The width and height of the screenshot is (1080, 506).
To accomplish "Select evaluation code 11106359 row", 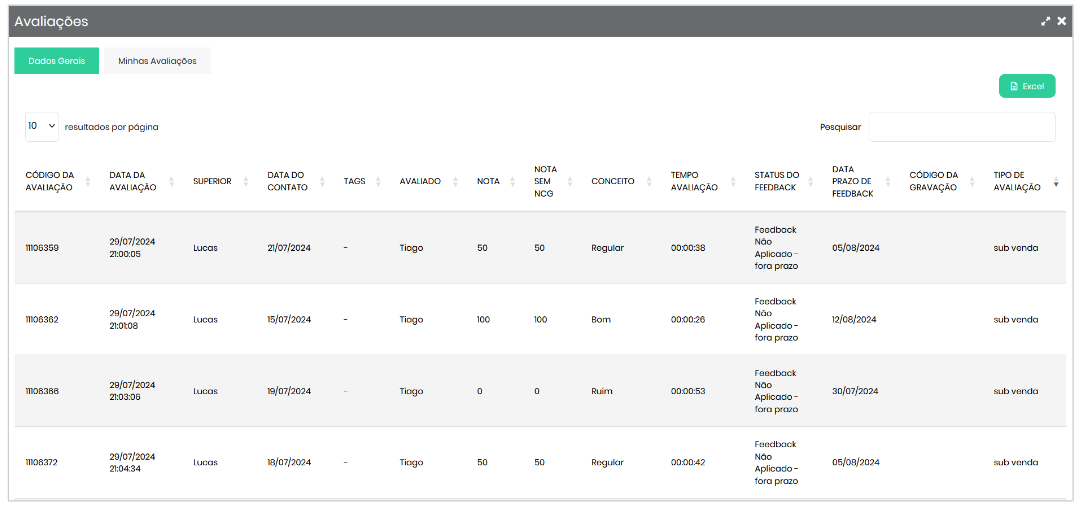I will [42, 248].
